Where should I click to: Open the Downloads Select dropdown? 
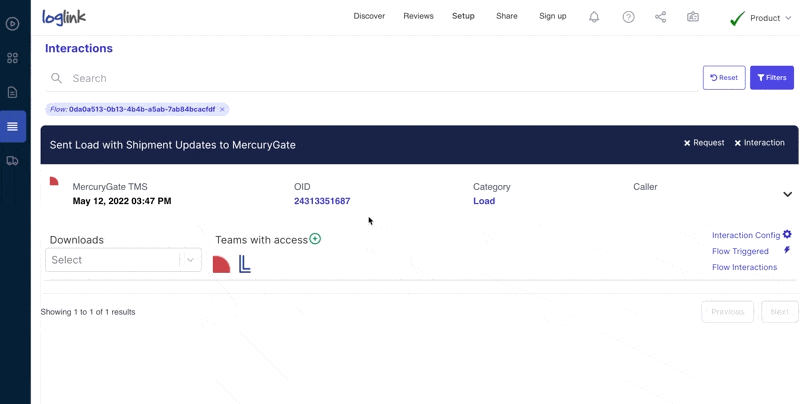[x=123, y=260]
